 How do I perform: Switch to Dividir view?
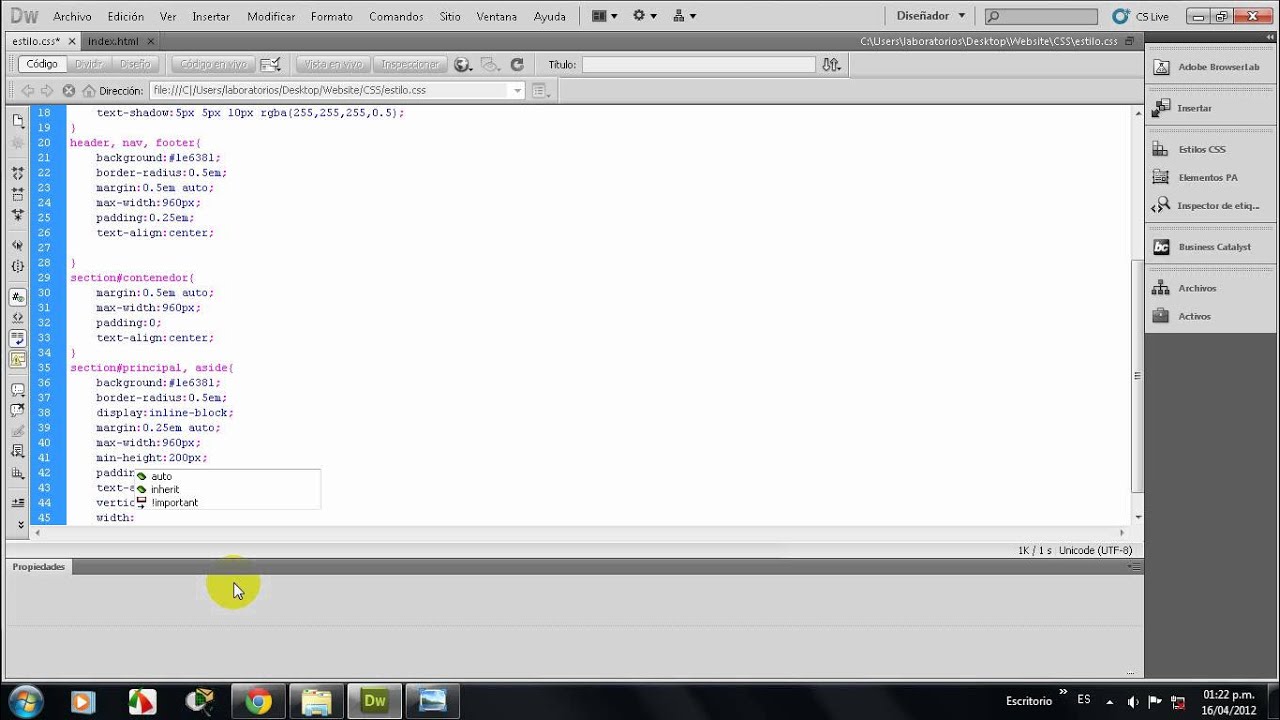[x=89, y=64]
